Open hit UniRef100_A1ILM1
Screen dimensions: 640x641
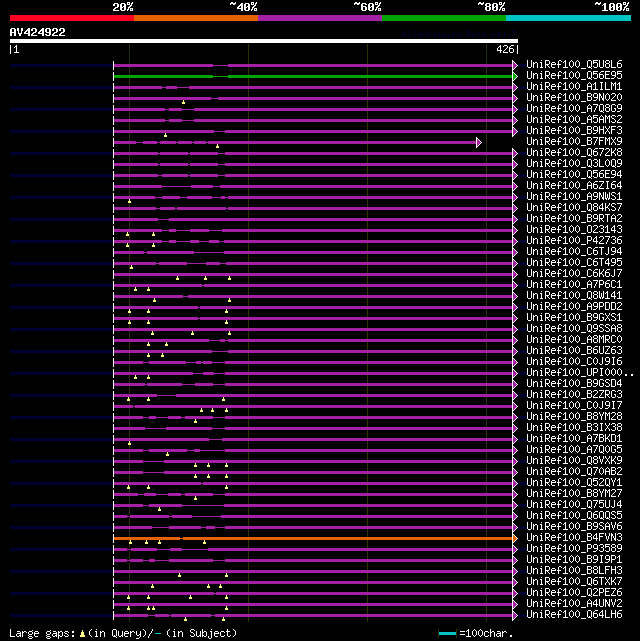[x=574, y=87]
